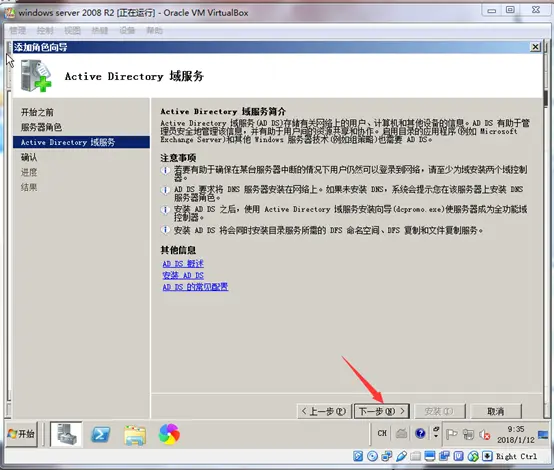
Task: Click the 其他信息 heading
Action: point(178,250)
